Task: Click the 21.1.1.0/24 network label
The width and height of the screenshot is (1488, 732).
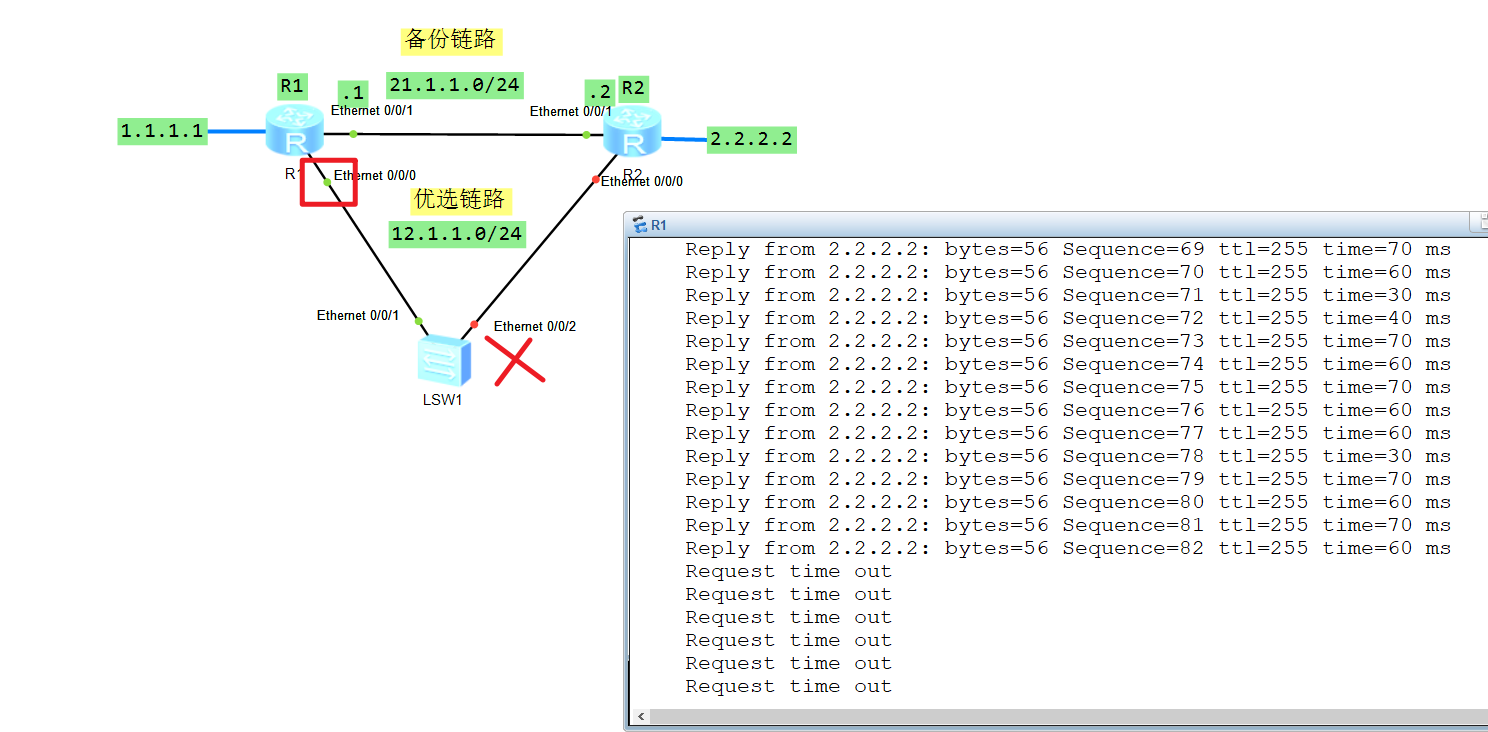Action: coord(454,85)
